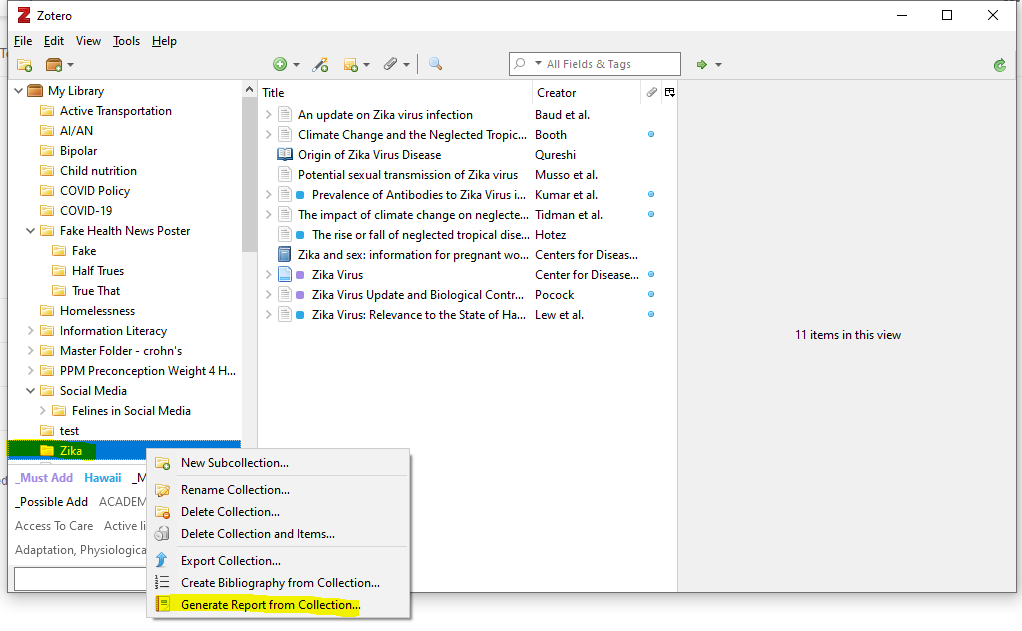Click the collections pane scrollbar up arrow
This screenshot has height=631, width=1022.
click(x=249, y=89)
